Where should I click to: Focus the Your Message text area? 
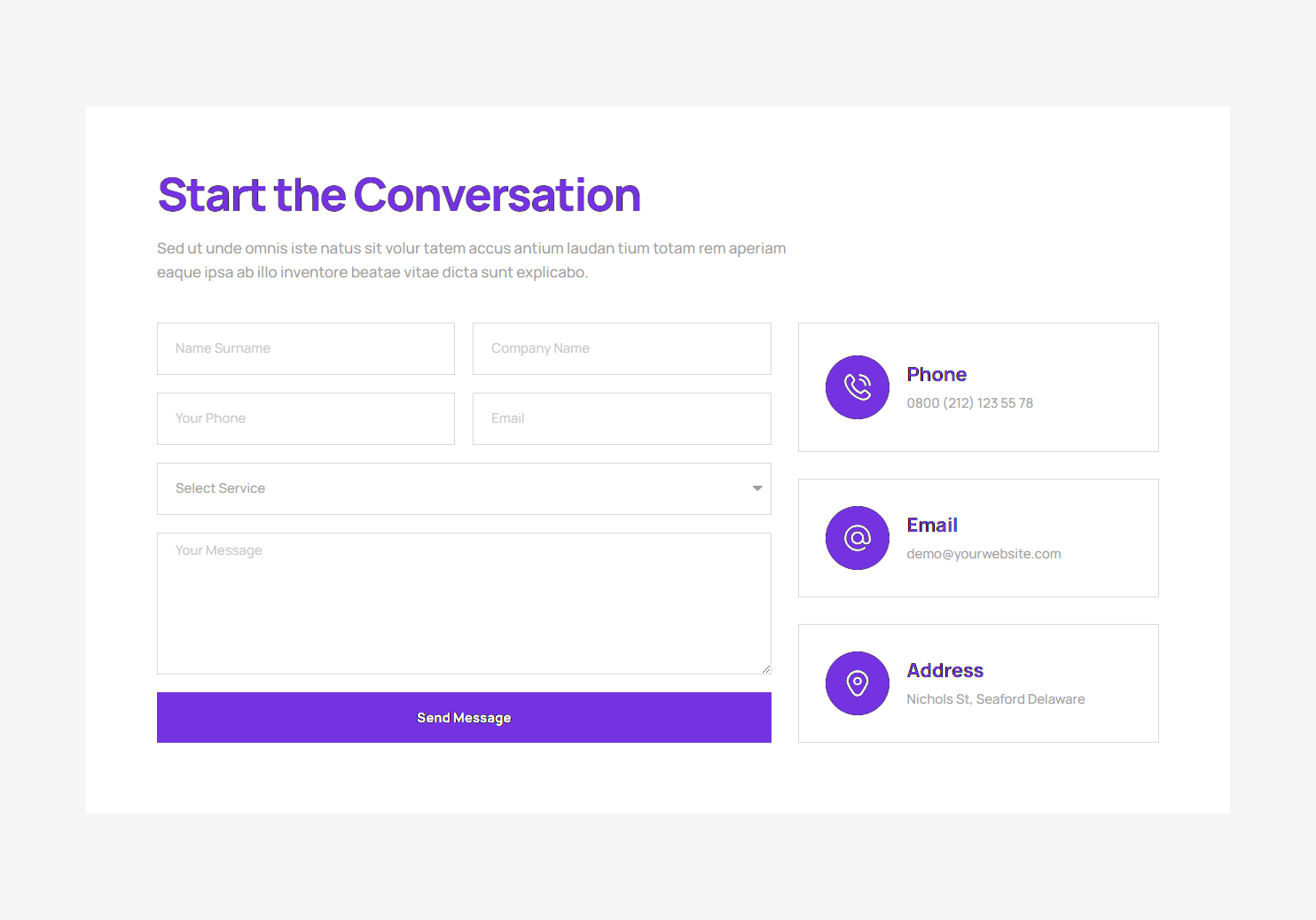pos(463,603)
